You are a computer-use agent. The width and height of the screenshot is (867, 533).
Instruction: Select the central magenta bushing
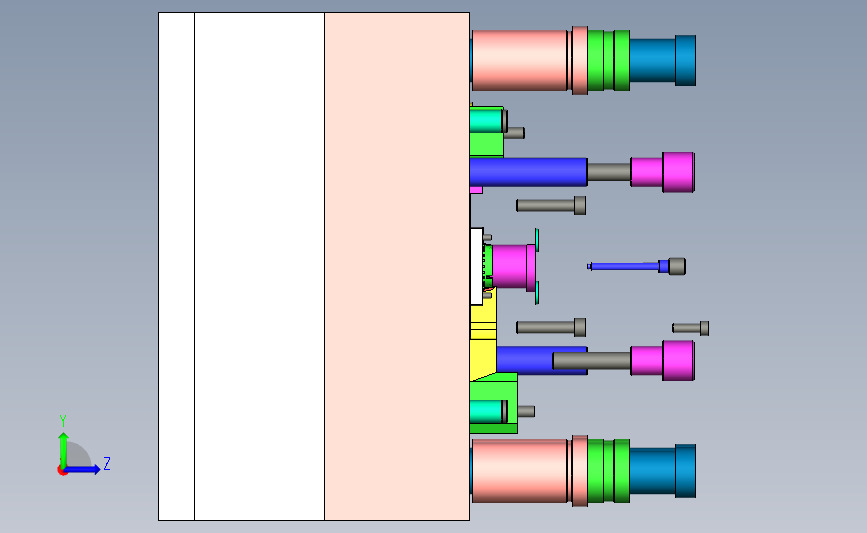(x=514, y=266)
